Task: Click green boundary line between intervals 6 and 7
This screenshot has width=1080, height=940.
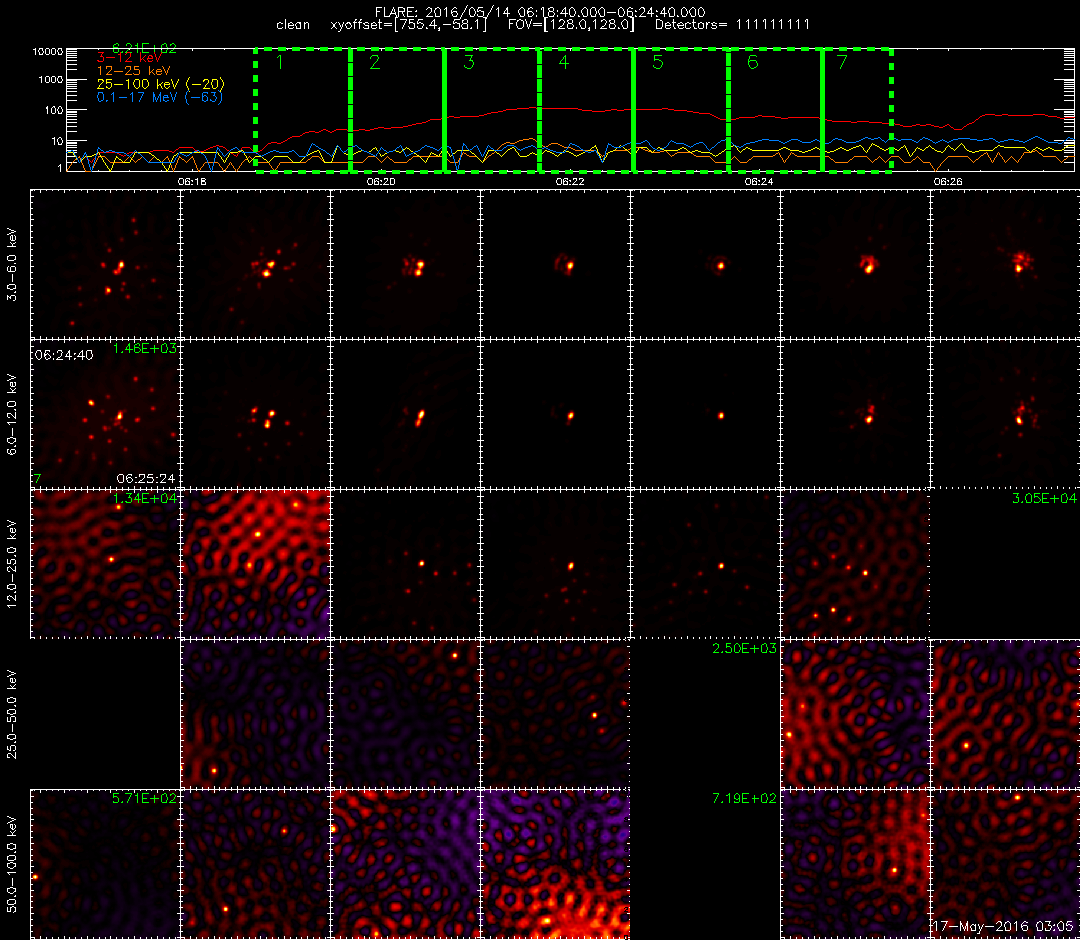Action: coord(822,110)
